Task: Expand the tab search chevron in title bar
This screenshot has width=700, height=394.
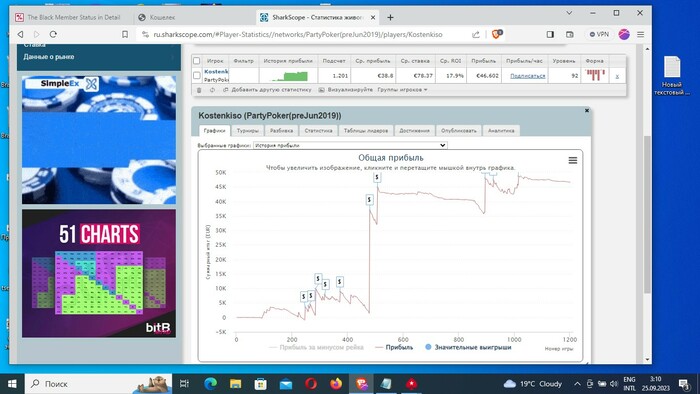Action: 569,13
